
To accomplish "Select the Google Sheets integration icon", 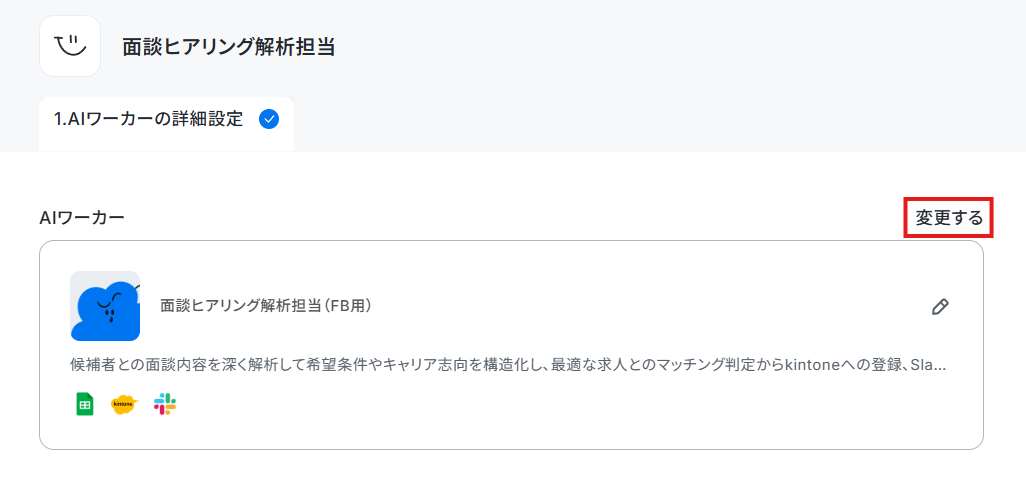I will 84,404.
